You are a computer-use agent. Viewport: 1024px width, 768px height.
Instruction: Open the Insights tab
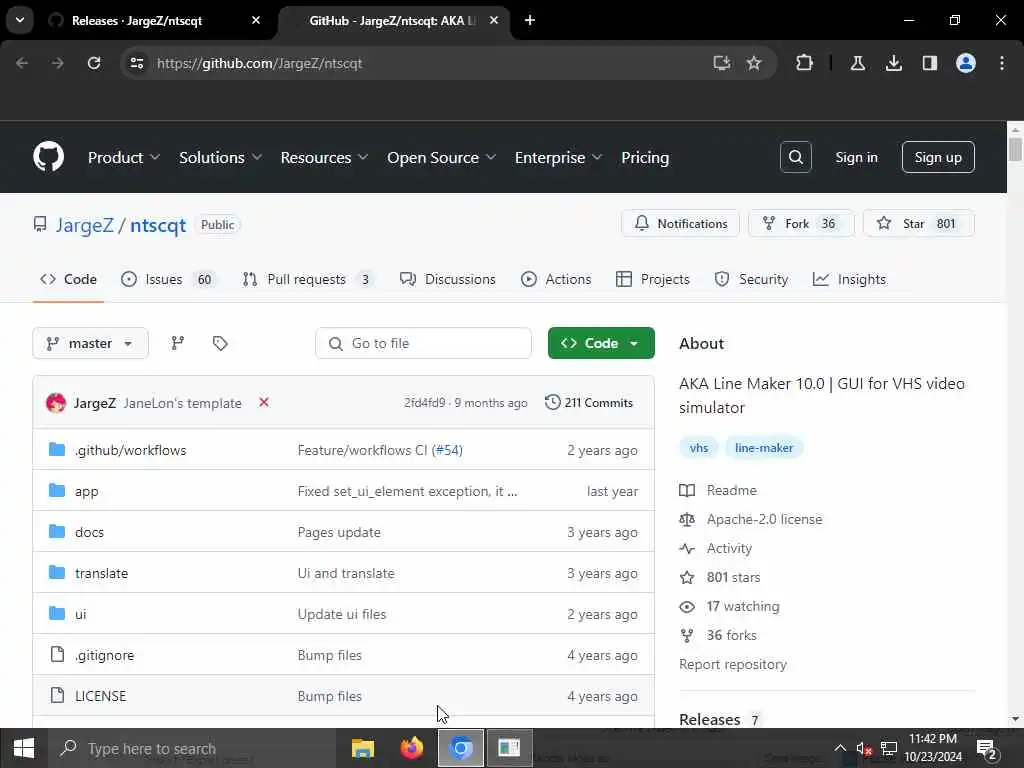(849, 279)
